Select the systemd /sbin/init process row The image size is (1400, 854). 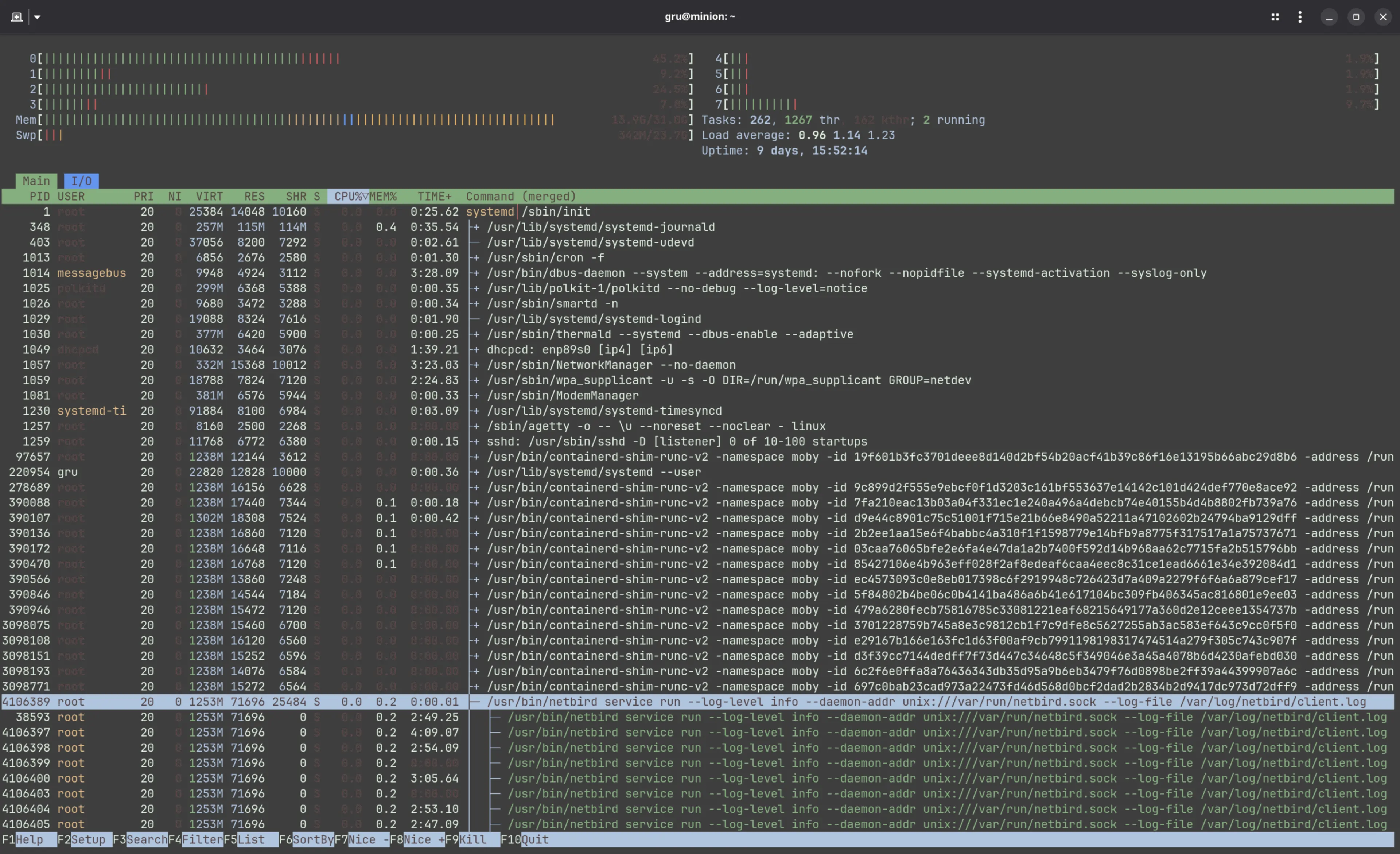pyautogui.click(x=698, y=212)
